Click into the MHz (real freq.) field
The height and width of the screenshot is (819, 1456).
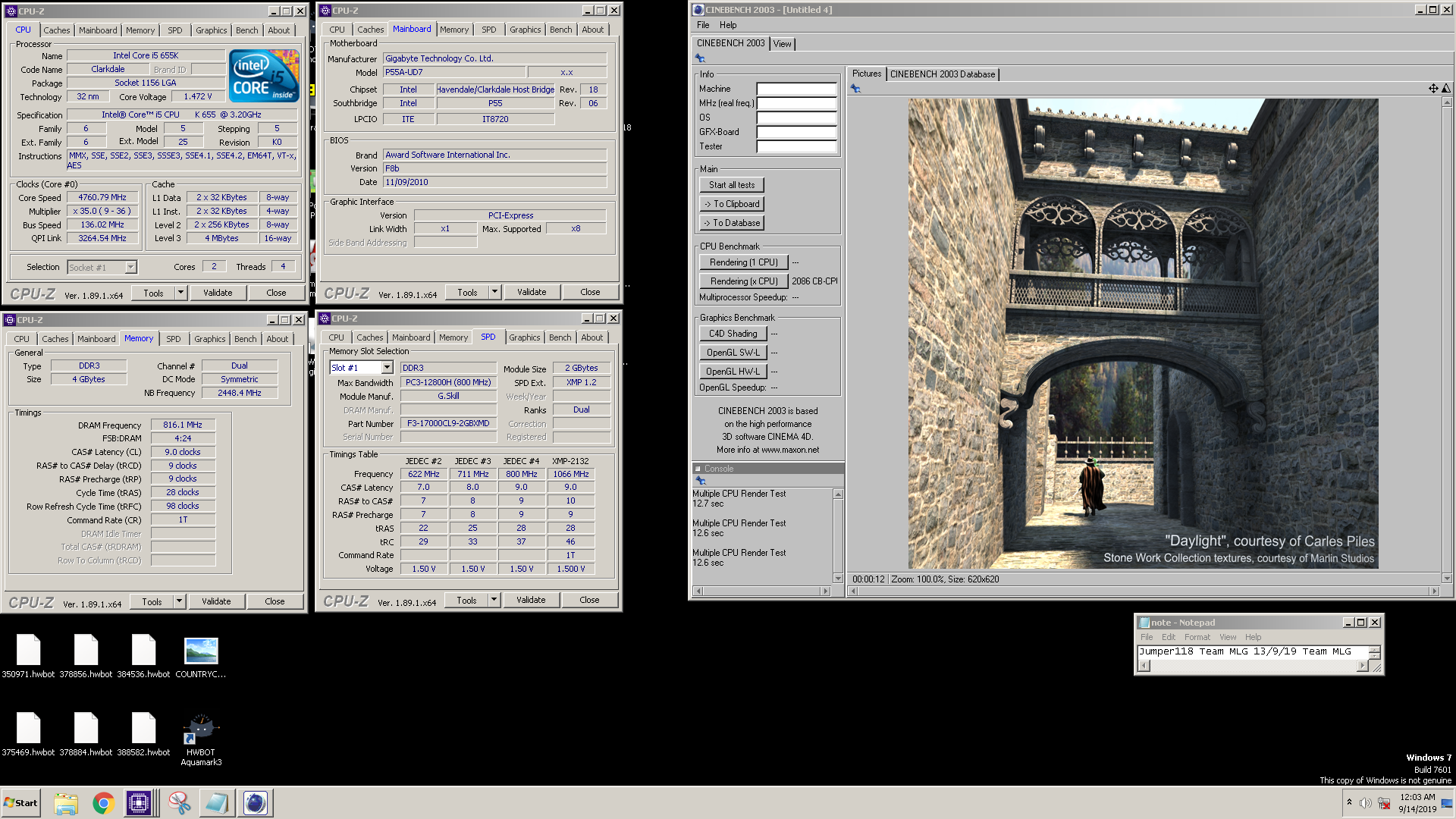coord(796,103)
